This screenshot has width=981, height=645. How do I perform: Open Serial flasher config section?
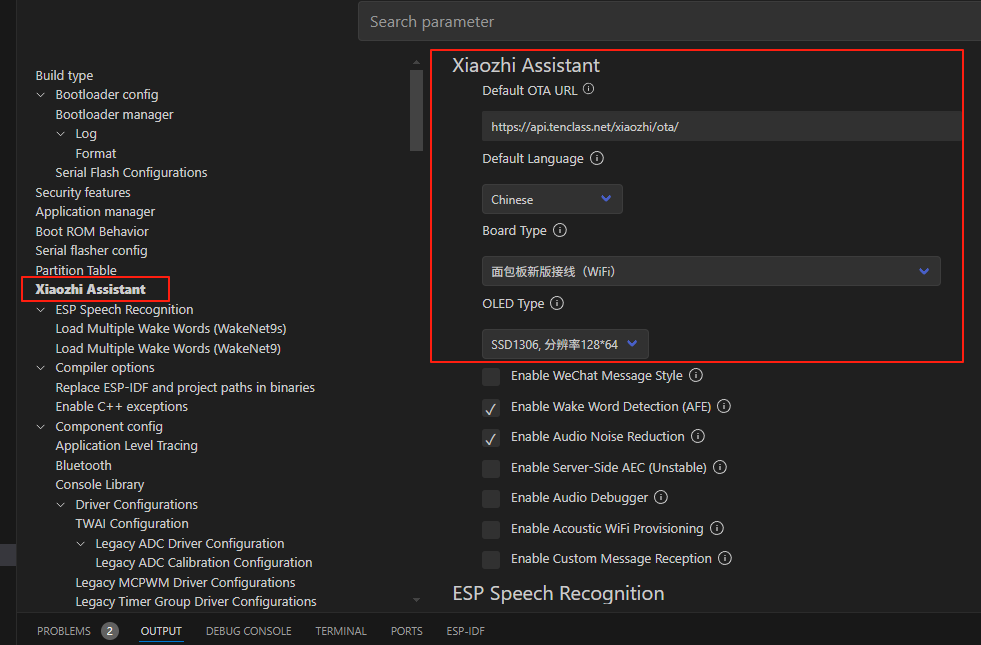pos(91,251)
